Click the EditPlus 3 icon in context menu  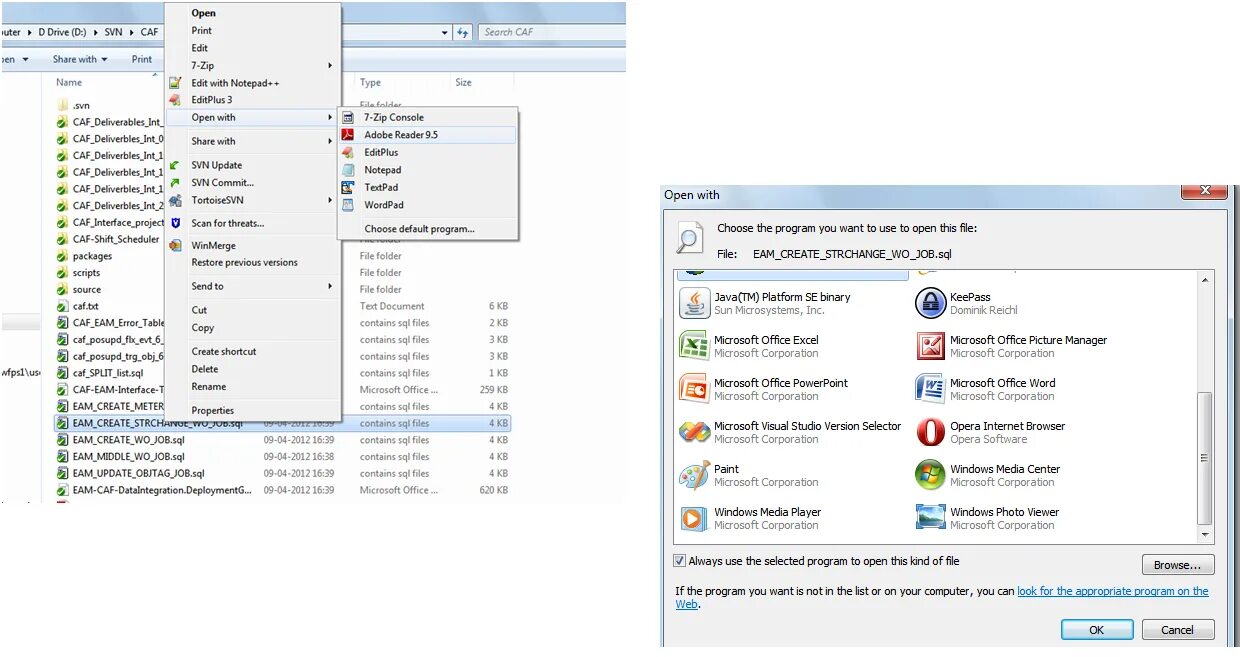tap(175, 100)
